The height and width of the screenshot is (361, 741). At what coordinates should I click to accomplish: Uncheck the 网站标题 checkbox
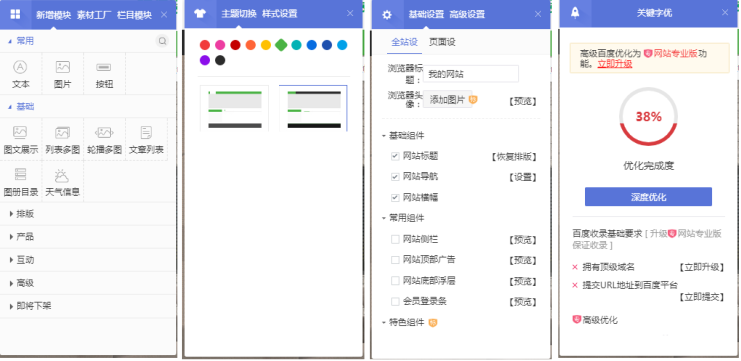tap(395, 156)
